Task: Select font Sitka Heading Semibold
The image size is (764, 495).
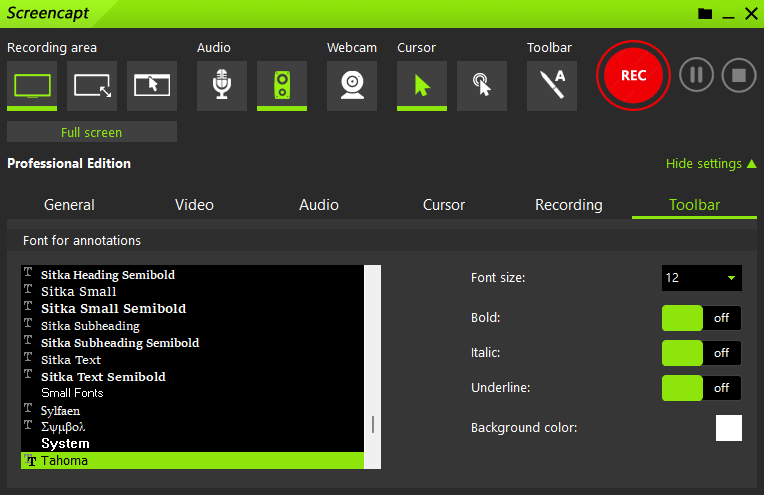Action: 192,275
